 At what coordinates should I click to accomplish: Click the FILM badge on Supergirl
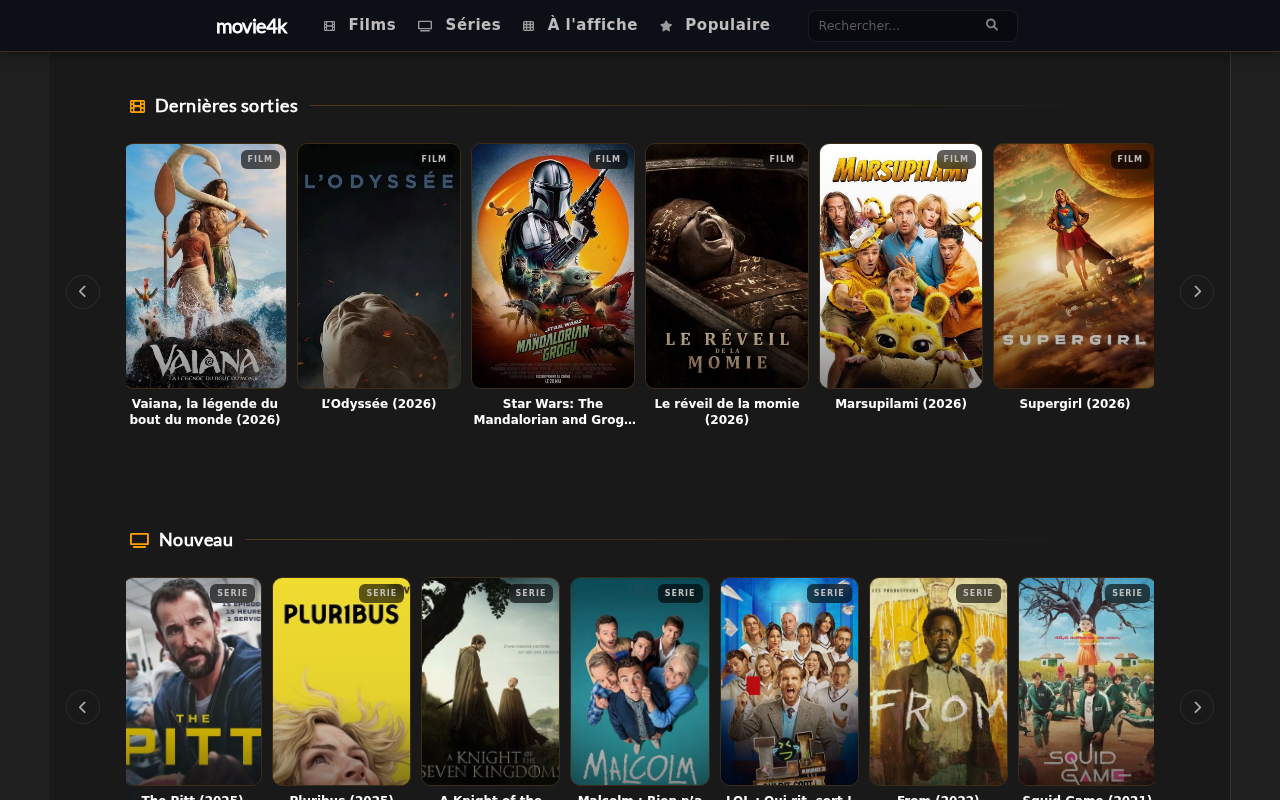(x=1130, y=159)
